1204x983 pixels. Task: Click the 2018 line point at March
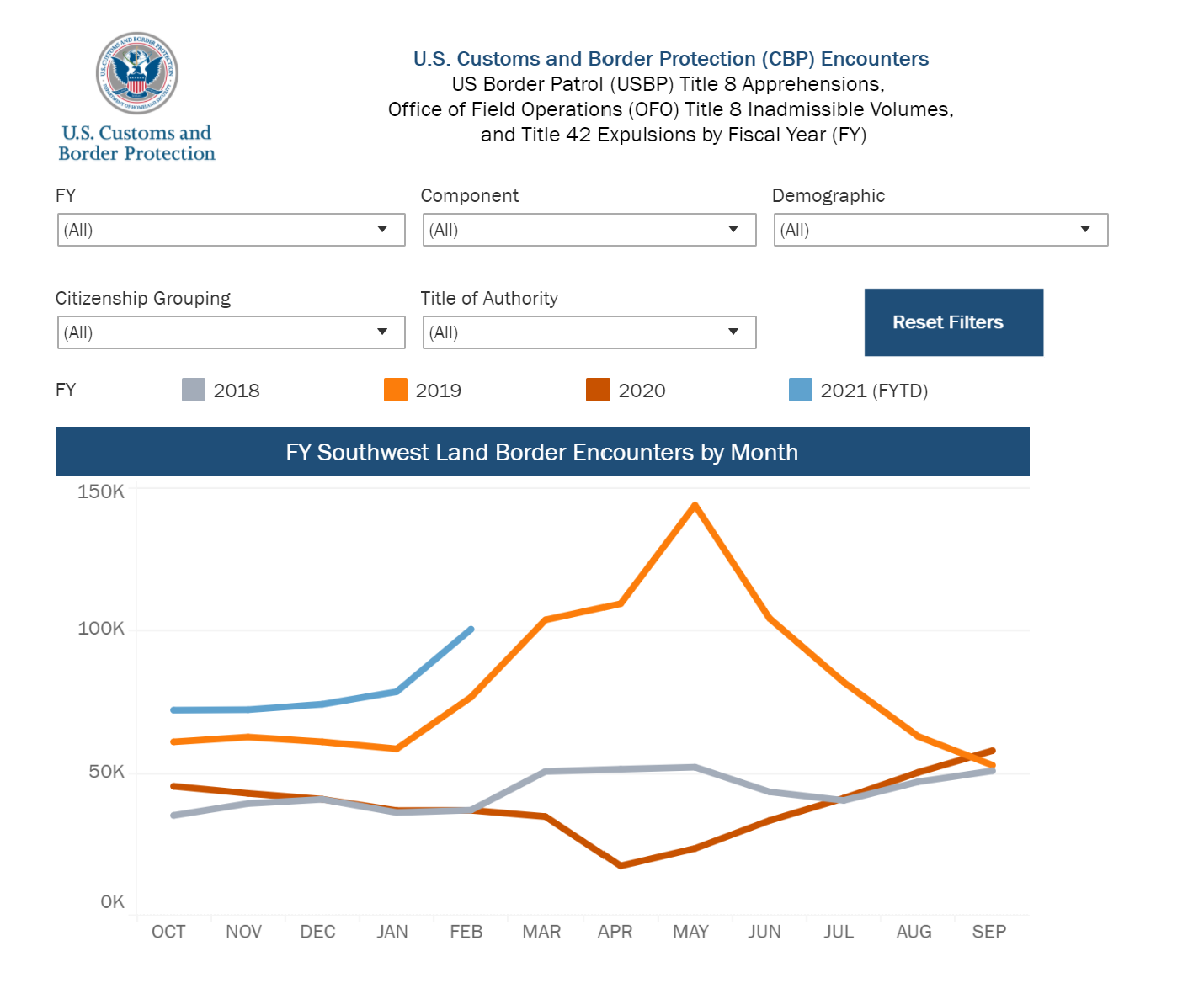(546, 771)
